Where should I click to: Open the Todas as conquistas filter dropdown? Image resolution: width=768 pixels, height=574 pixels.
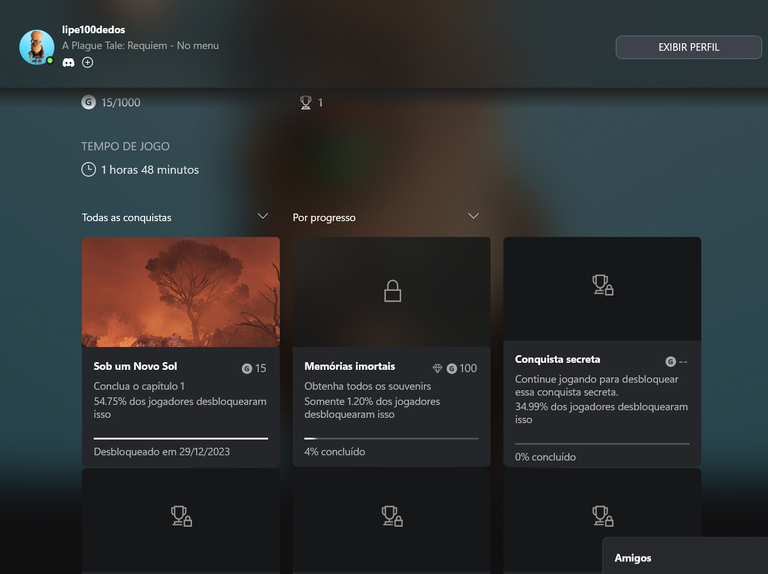tap(175, 217)
